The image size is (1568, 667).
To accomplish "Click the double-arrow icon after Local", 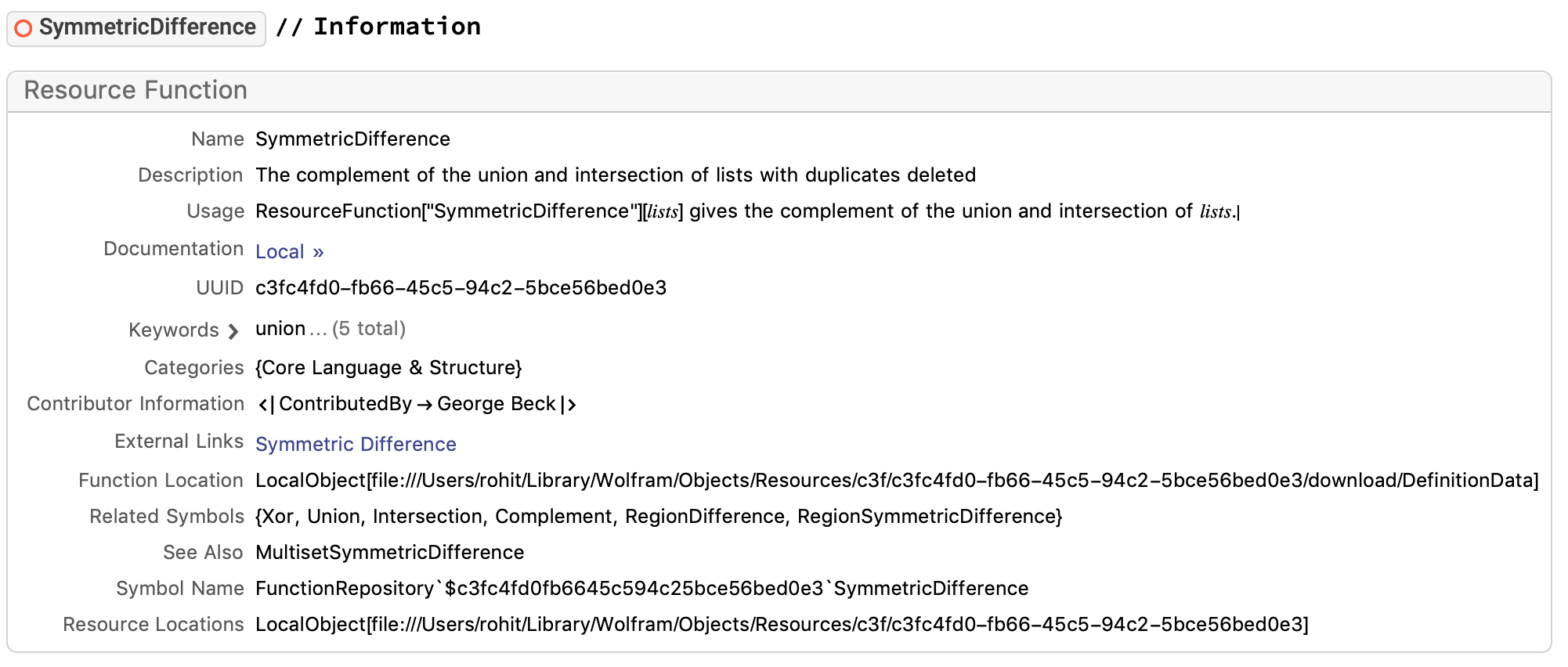I will coord(318,253).
